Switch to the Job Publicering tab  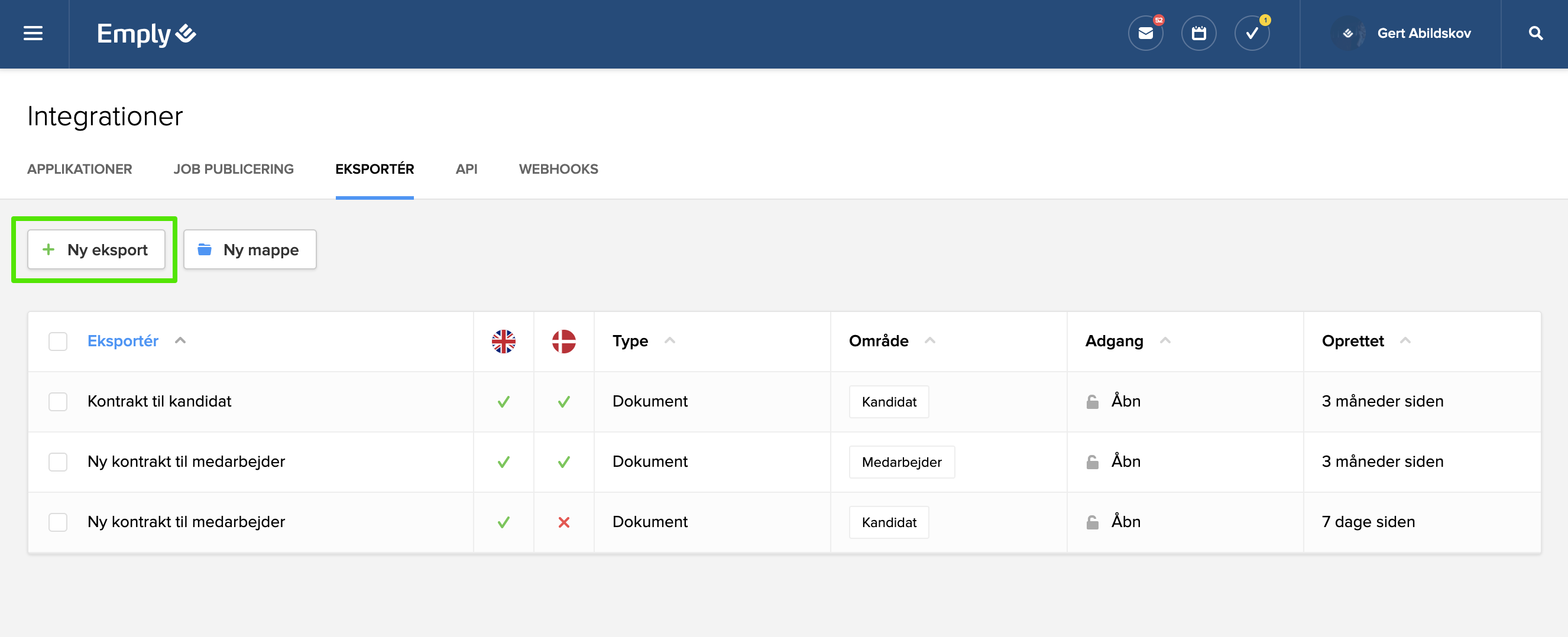click(x=233, y=169)
